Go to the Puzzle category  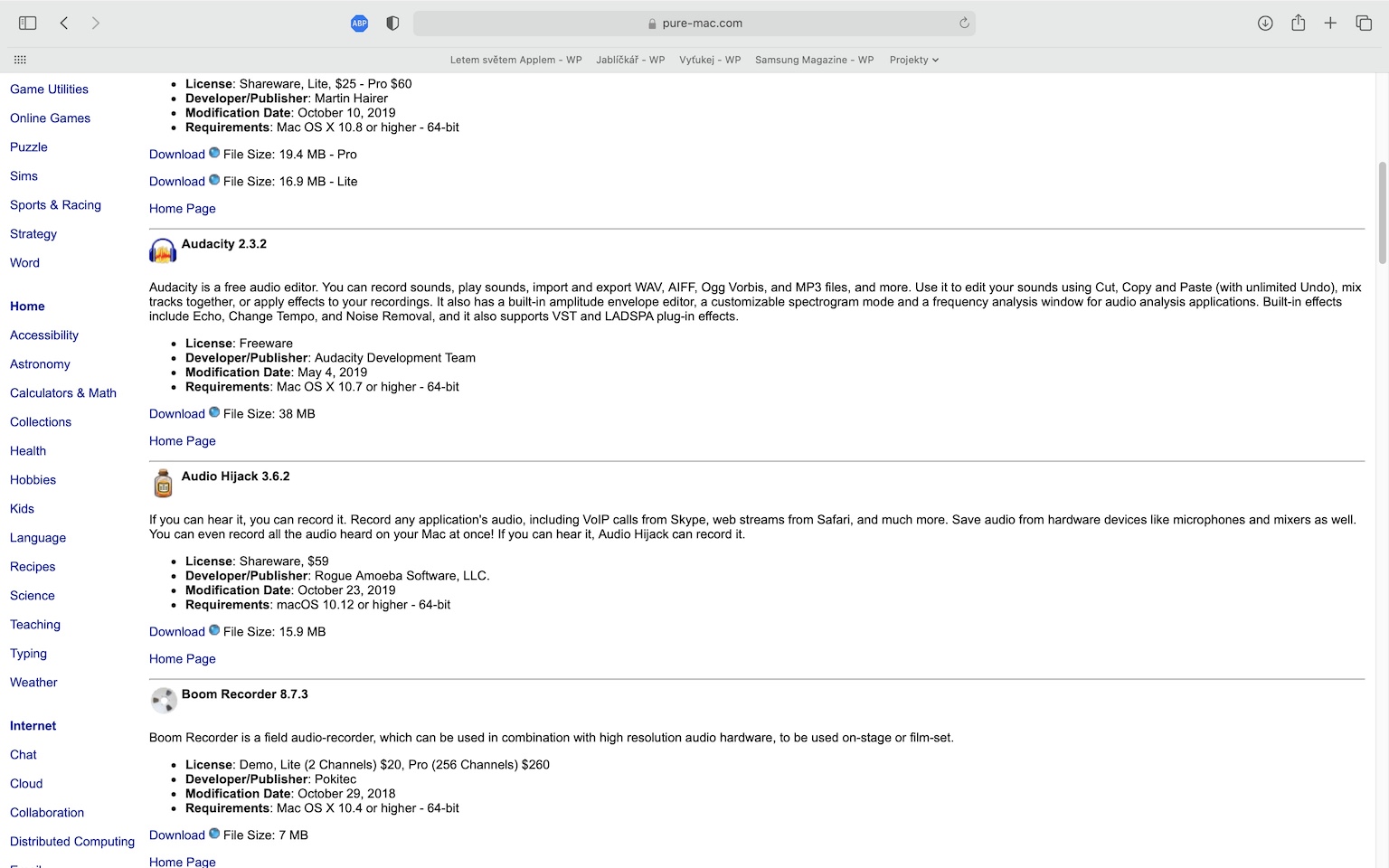[x=29, y=147]
